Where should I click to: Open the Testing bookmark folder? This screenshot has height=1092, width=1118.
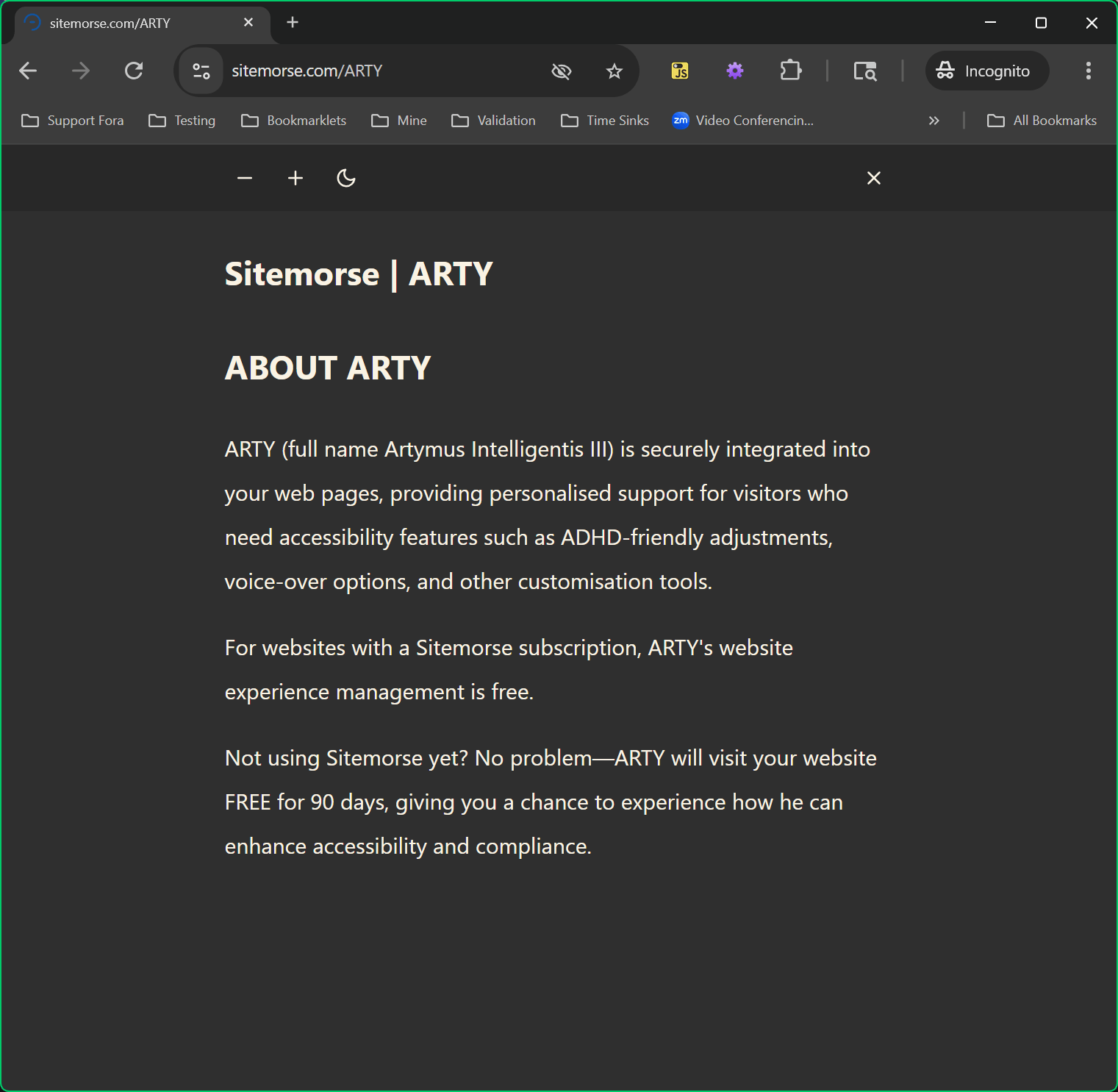(x=182, y=121)
